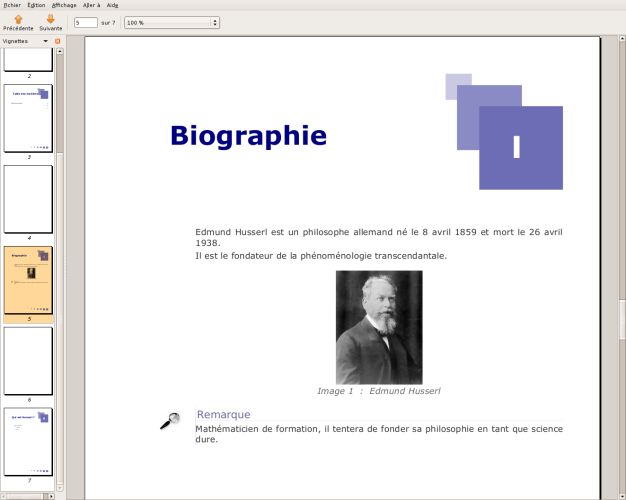Viewport: 626px width, 500px height.
Task: Select blank page 4 thumbnail
Action: point(28,198)
